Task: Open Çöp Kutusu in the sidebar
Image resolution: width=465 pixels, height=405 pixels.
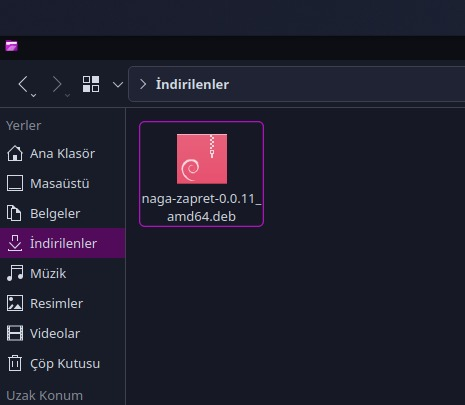Action: [63, 363]
